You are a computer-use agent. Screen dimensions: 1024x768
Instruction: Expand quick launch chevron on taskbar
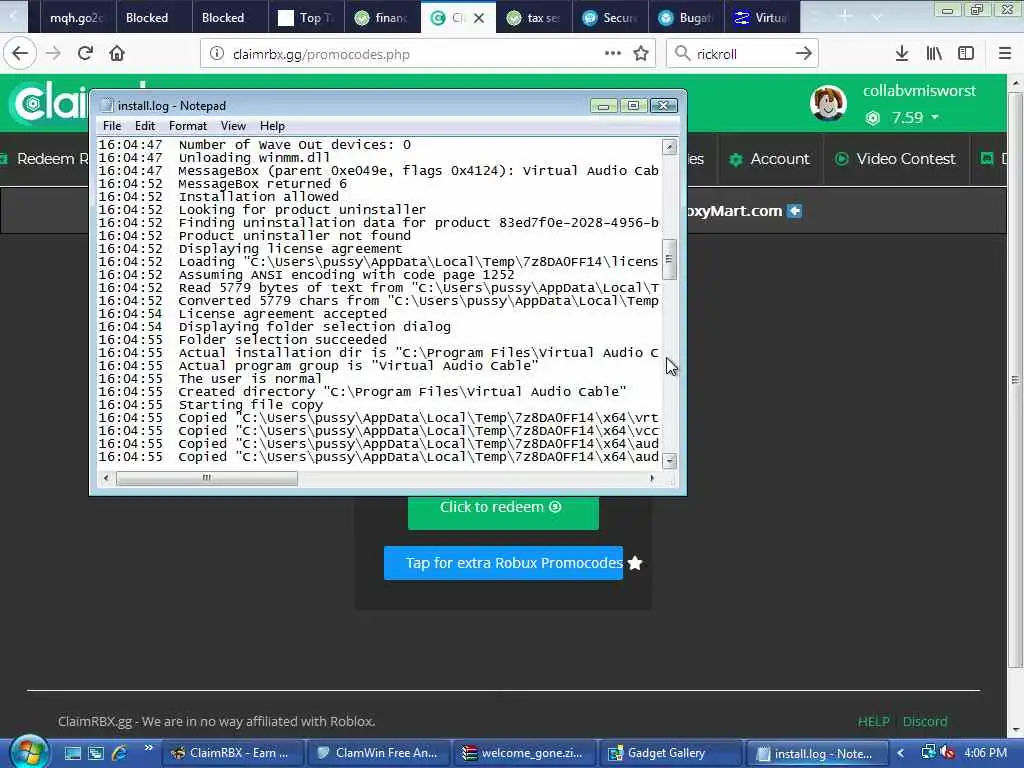[x=149, y=748]
